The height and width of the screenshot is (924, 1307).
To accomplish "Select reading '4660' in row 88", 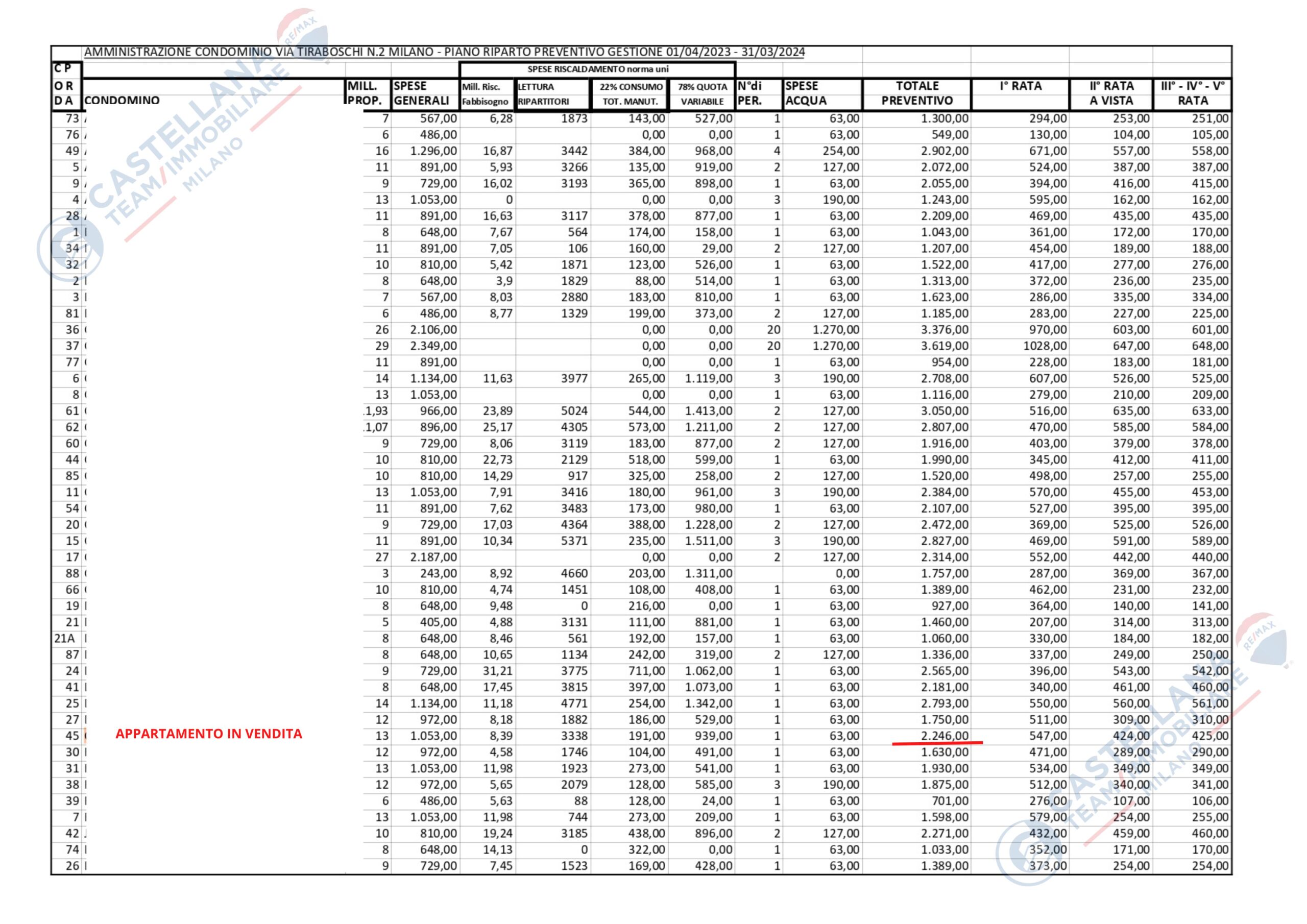I will tap(574, 573).
